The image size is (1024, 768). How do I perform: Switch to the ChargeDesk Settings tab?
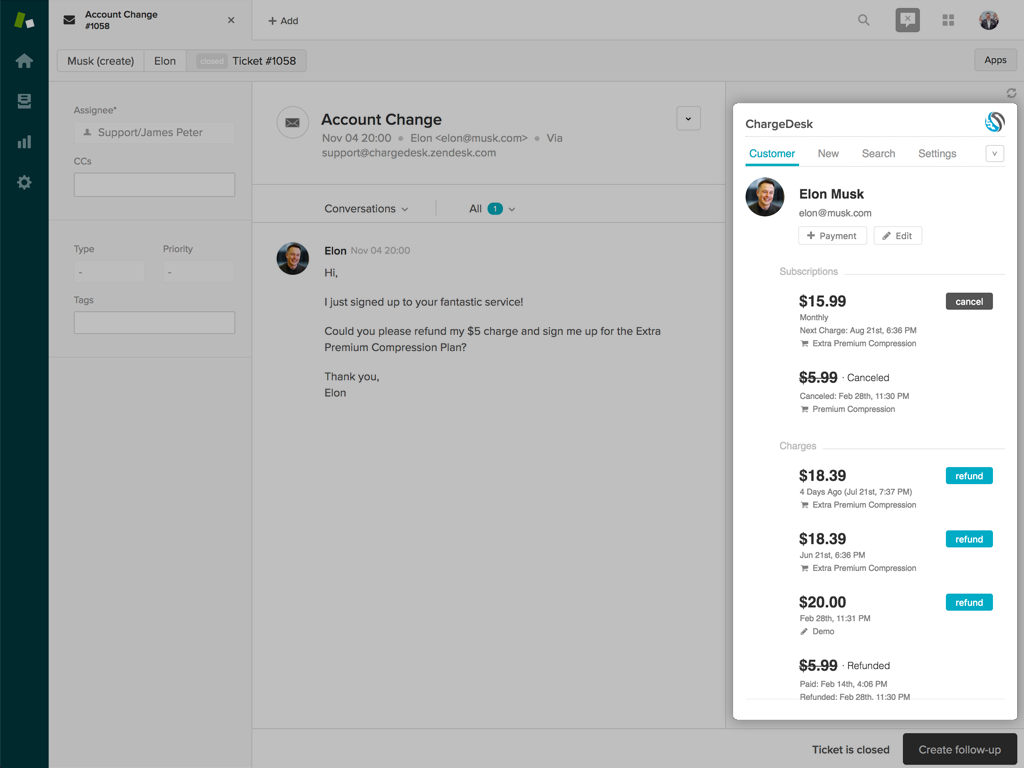click(x=937, y=154)
